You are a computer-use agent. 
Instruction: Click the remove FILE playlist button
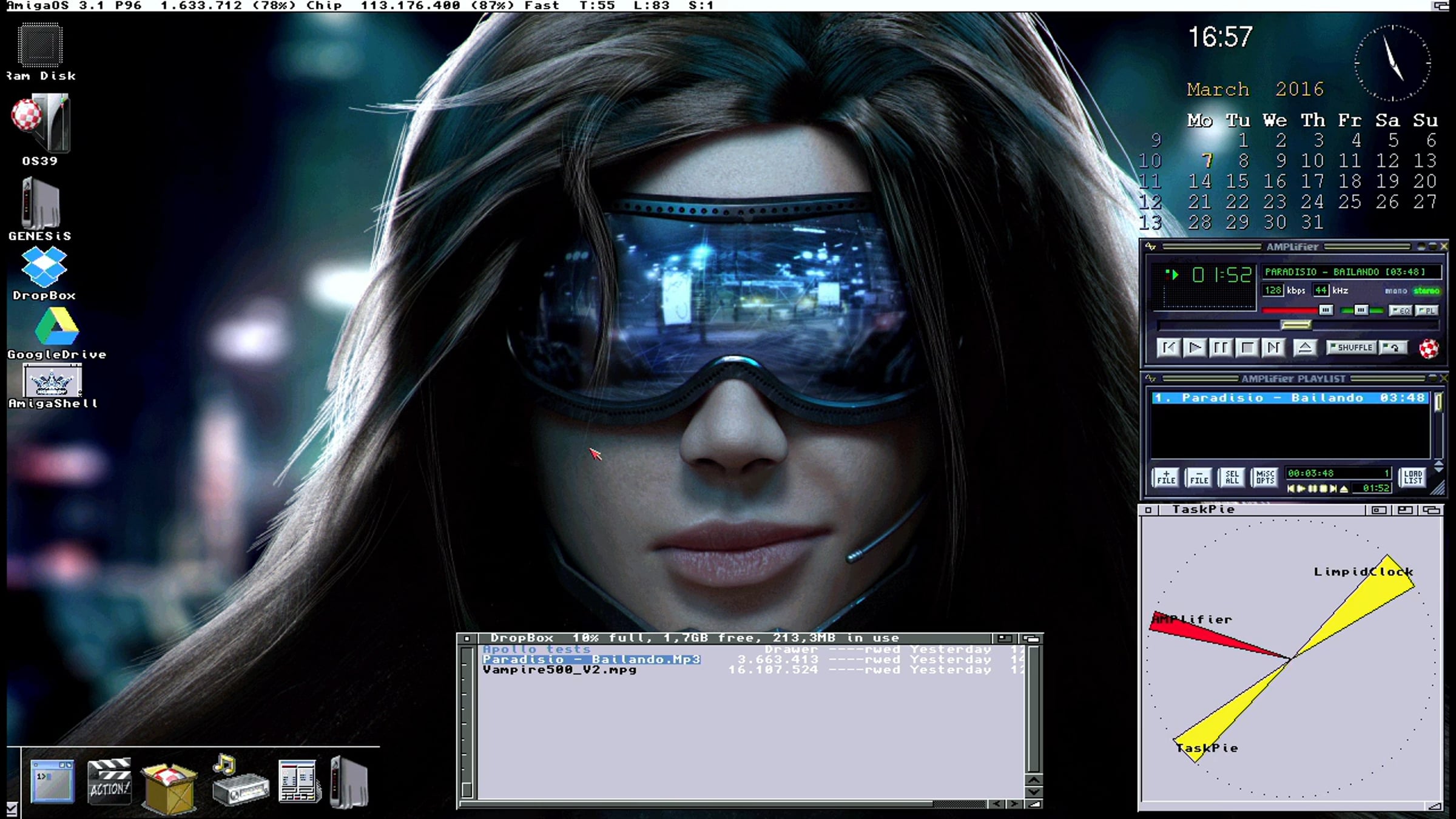[x=1199, y=477]
